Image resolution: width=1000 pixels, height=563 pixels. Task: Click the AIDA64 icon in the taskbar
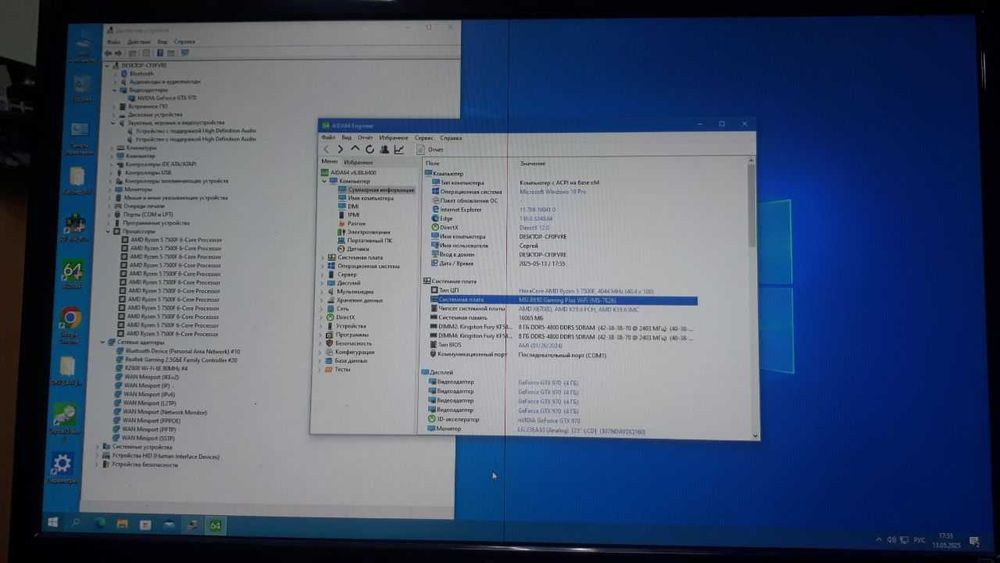pyautogui.click(x=216, y=525)
